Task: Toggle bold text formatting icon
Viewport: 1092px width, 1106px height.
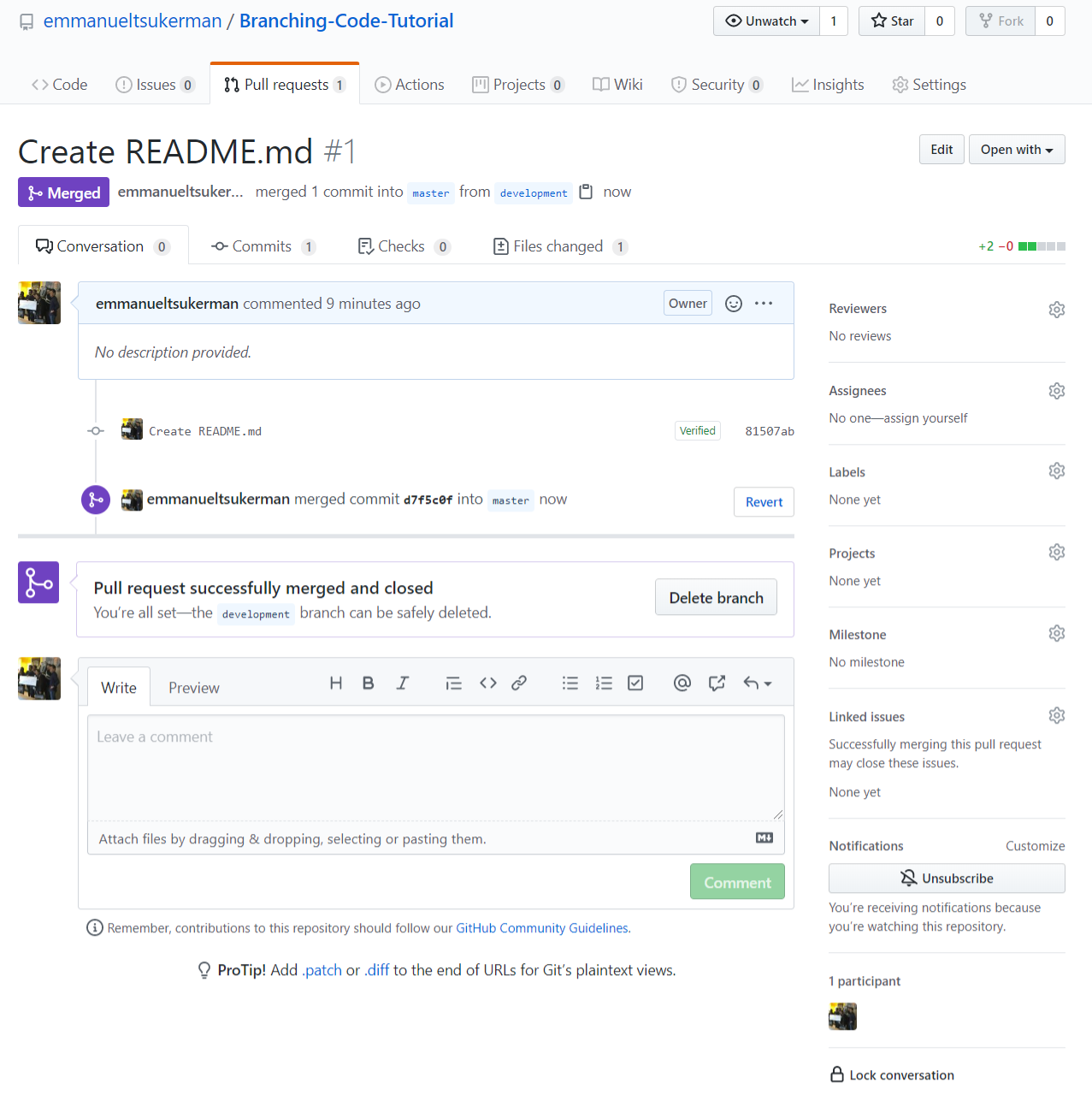Action: tap(369, 683)
